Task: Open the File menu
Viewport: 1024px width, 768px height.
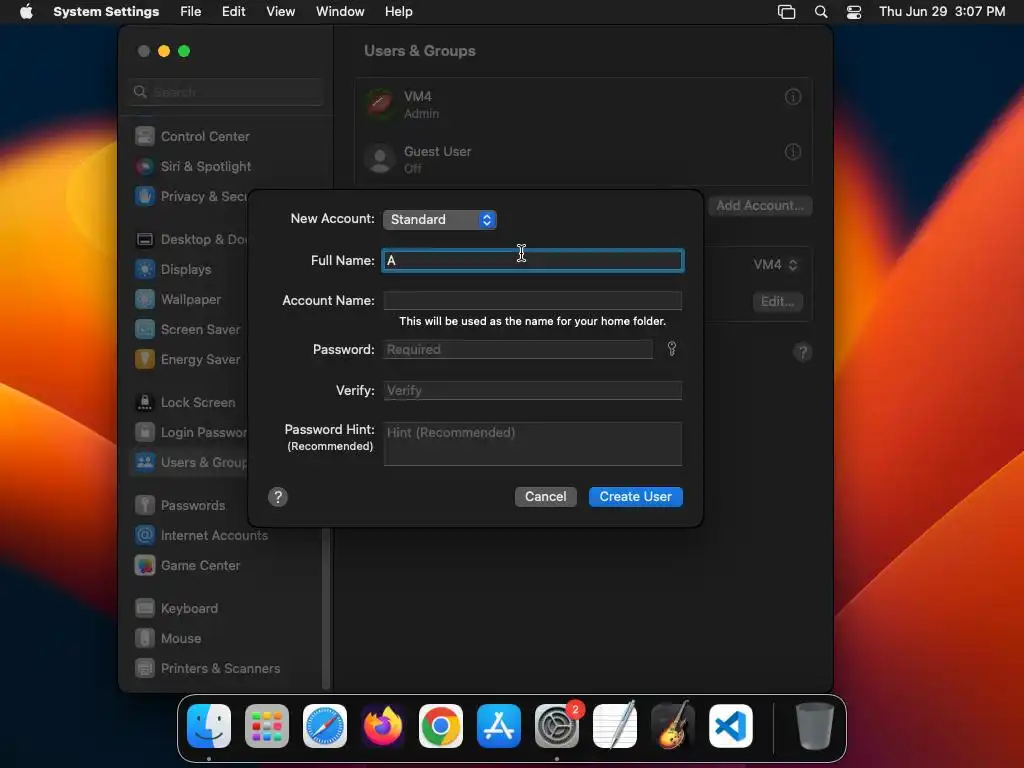Action: [x=191, y=12]
